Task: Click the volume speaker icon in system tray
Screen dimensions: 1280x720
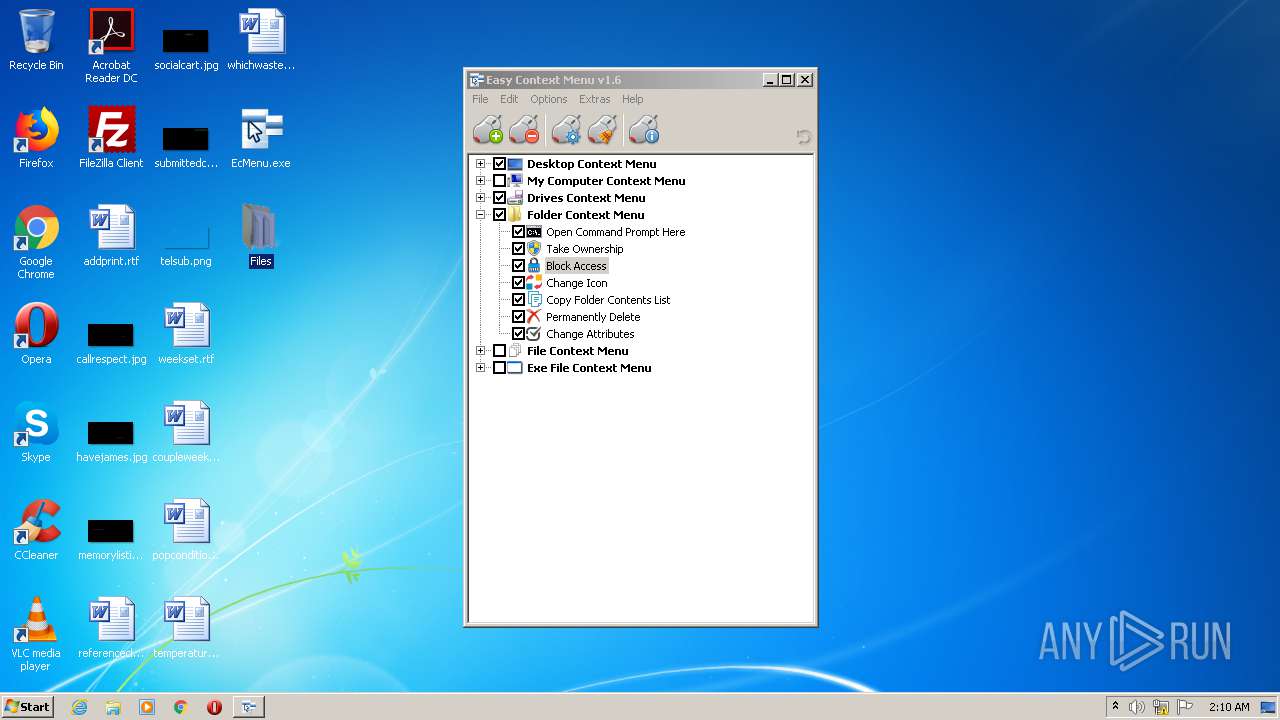Action: pyautogui.click(x=1137, y=707)
